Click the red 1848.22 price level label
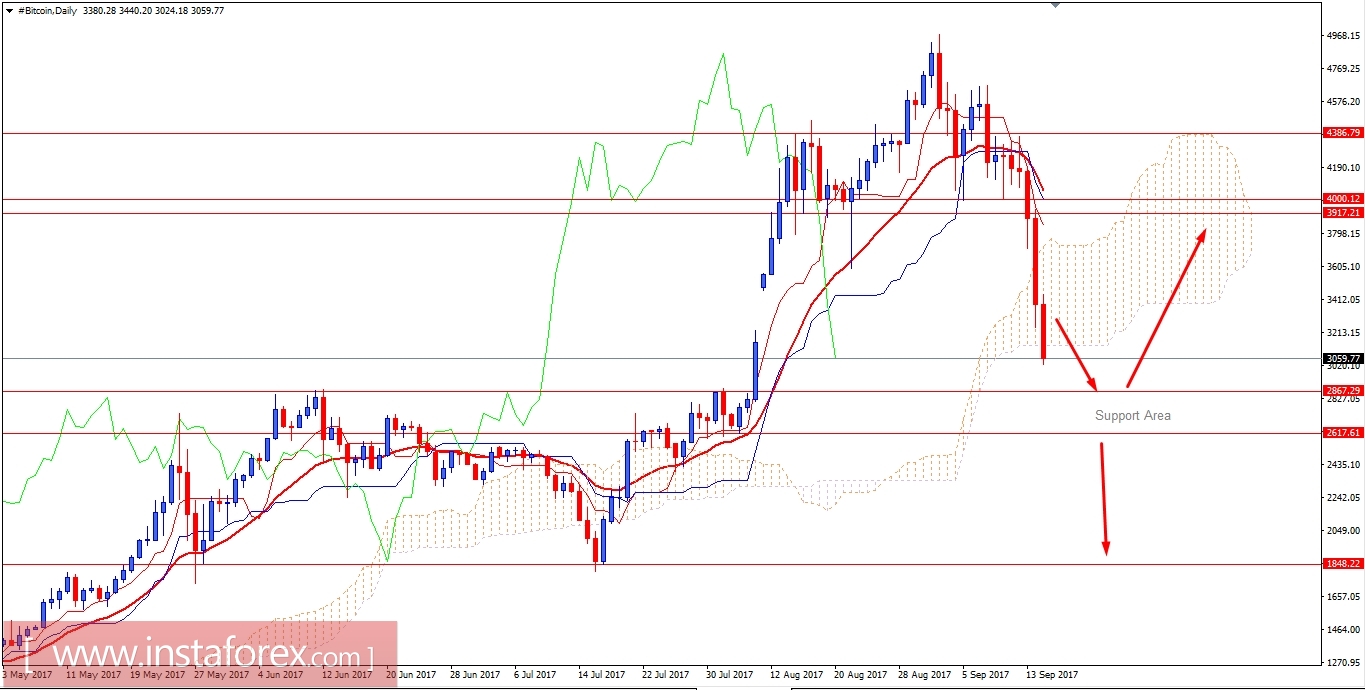 tap(1343, 564)
